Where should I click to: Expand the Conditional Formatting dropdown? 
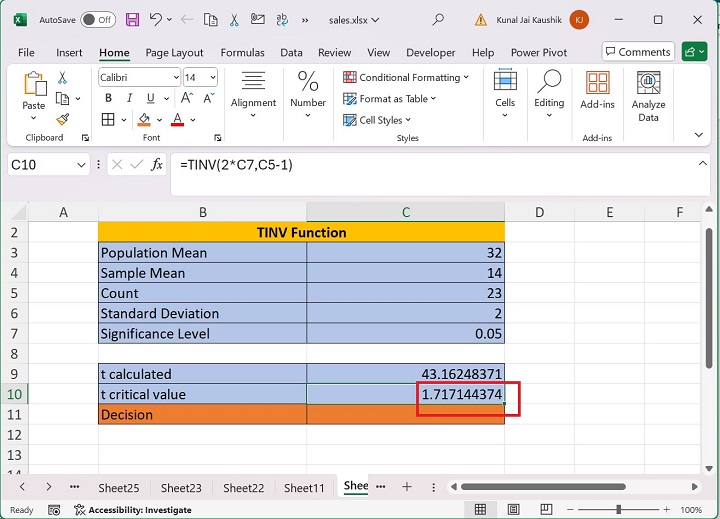[x=406, y=78]
